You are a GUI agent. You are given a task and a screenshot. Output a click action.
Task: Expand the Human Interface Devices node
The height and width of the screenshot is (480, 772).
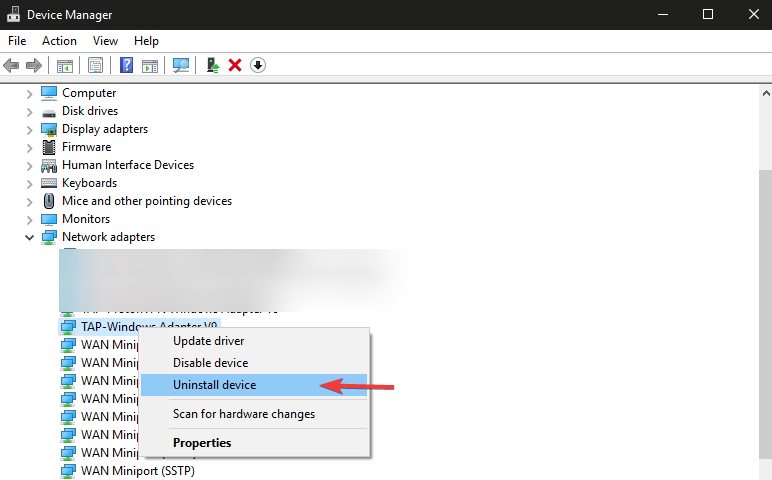pos(30,166)
